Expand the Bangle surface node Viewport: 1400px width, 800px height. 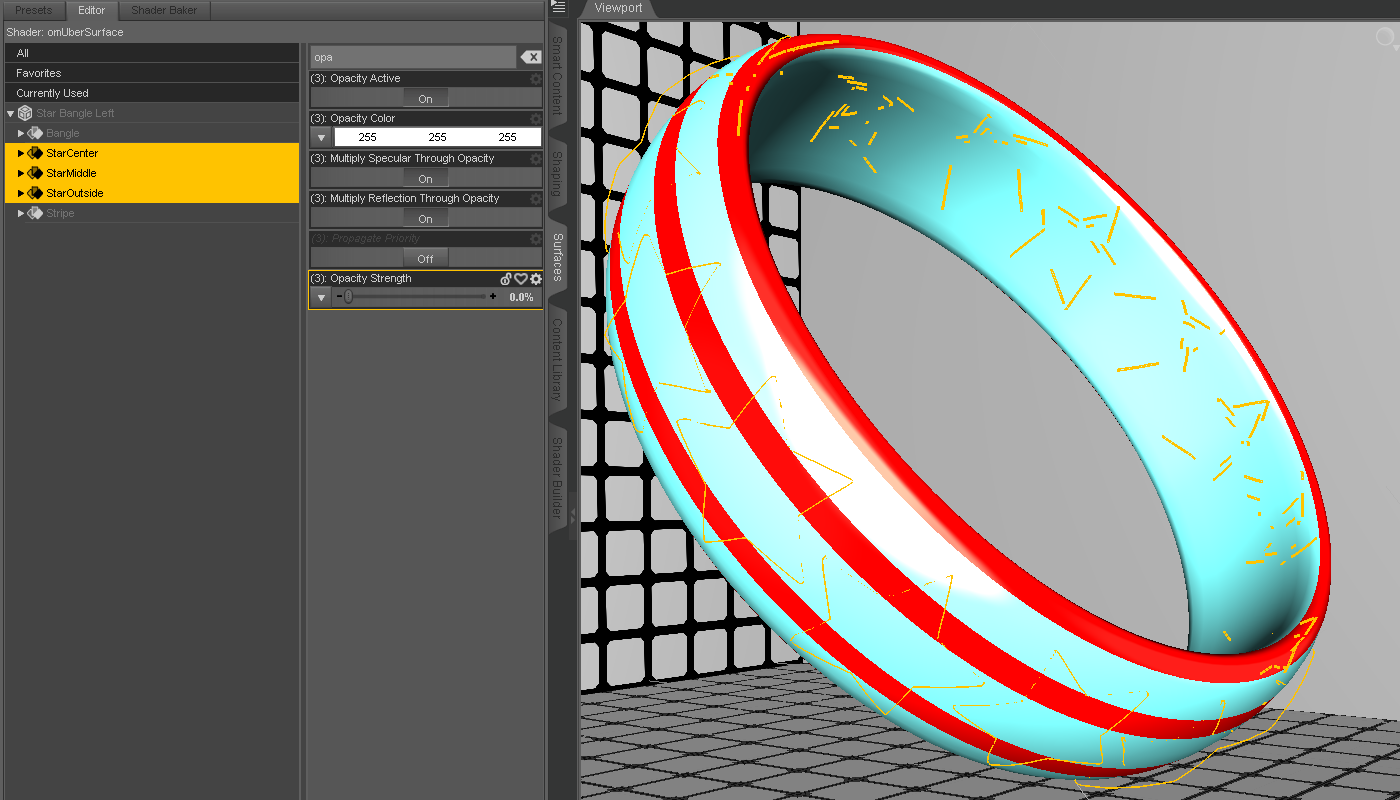[21, 133]
